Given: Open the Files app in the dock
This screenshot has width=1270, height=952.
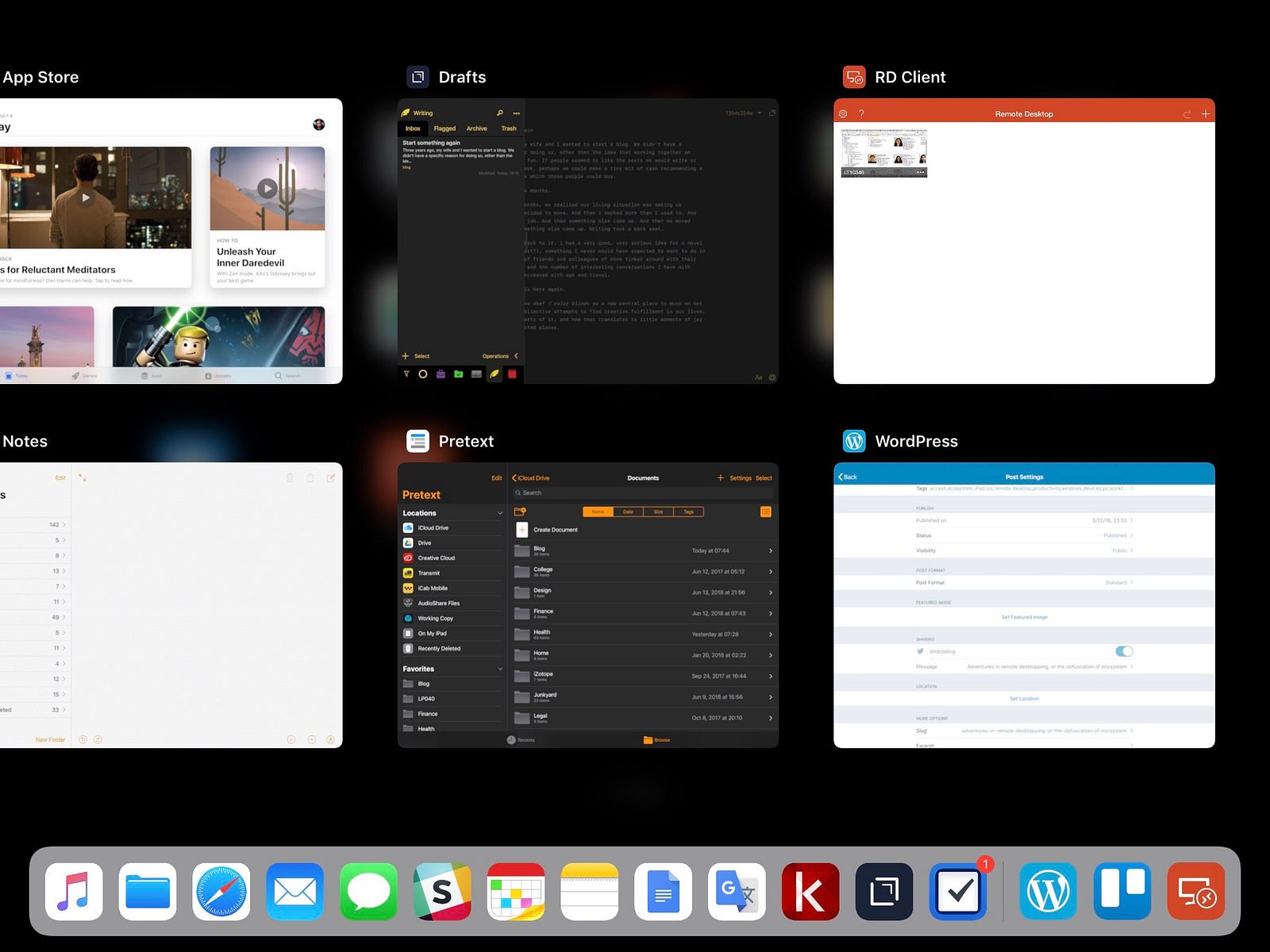Looking at the screenshot, I should point(148,892).
